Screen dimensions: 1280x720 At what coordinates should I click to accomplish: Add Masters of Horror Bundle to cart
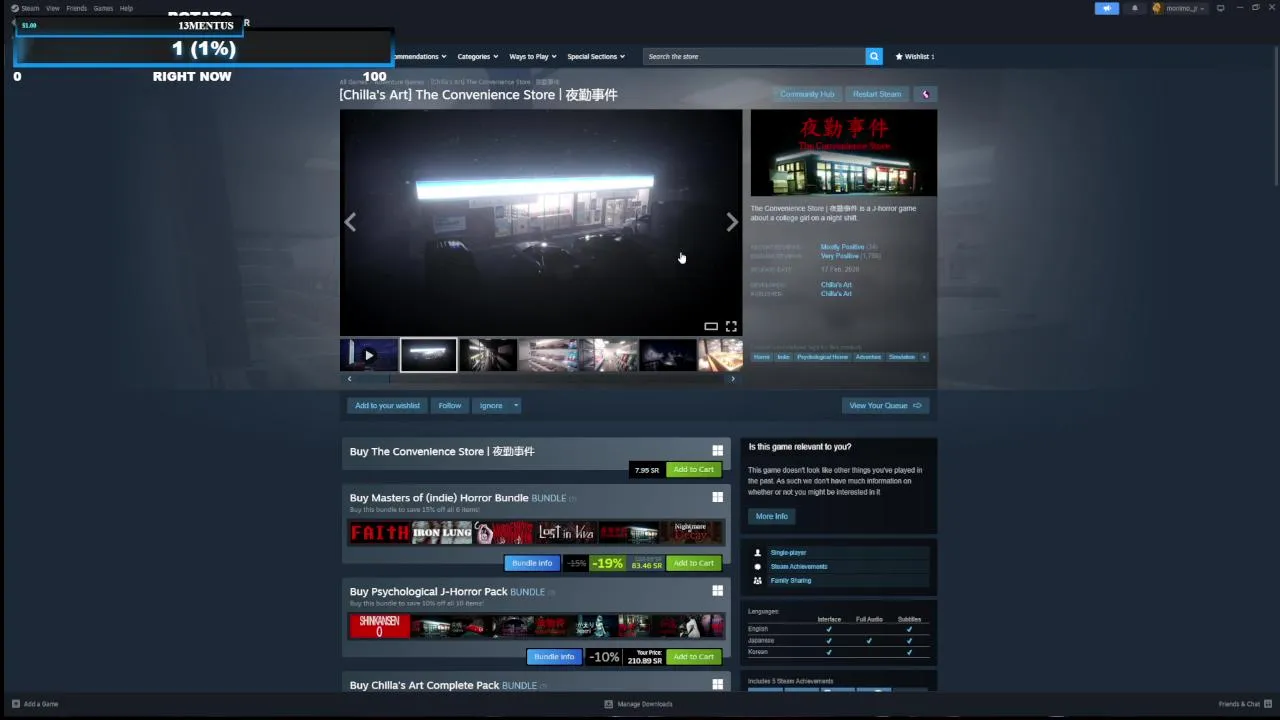tap(693, 563)
